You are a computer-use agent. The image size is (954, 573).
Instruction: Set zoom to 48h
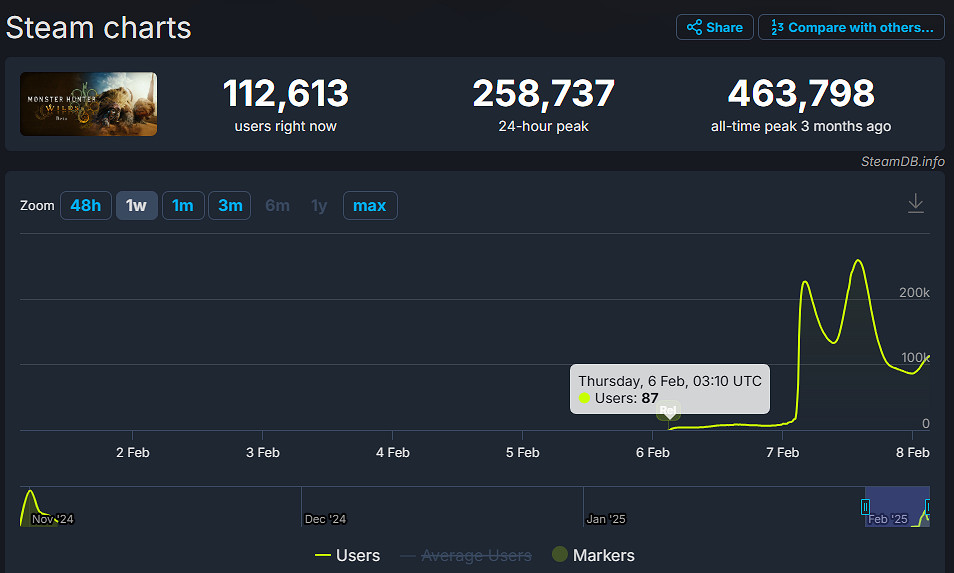[85, 206]
